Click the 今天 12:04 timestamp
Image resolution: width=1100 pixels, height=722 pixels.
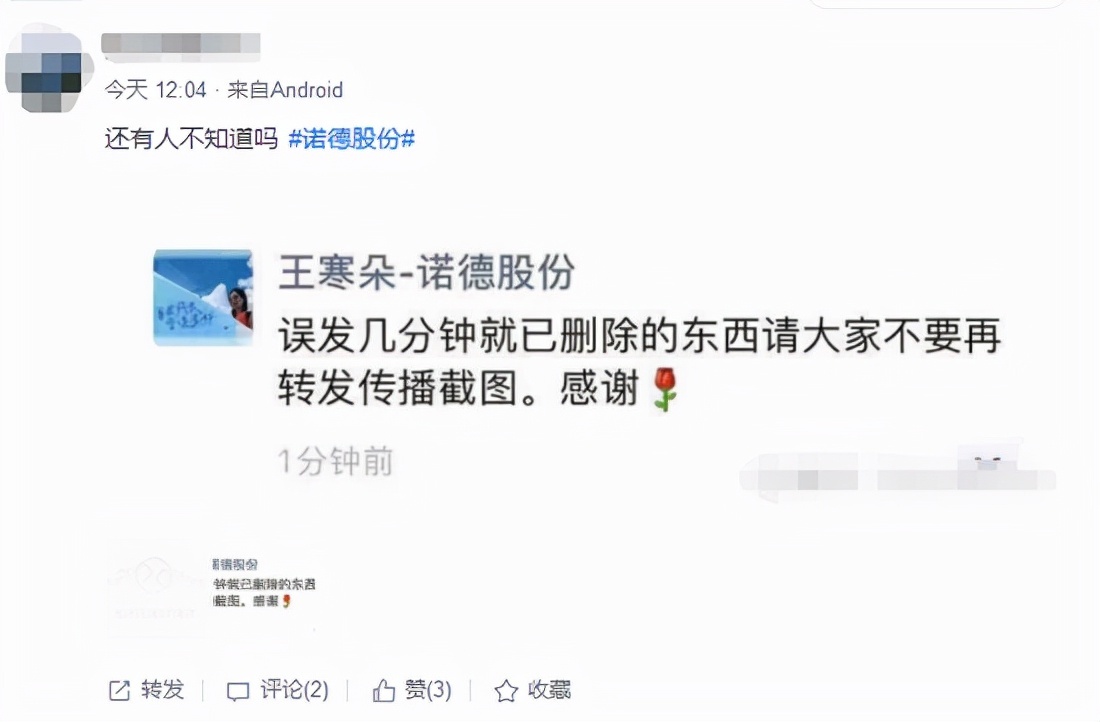coord(156,90)
